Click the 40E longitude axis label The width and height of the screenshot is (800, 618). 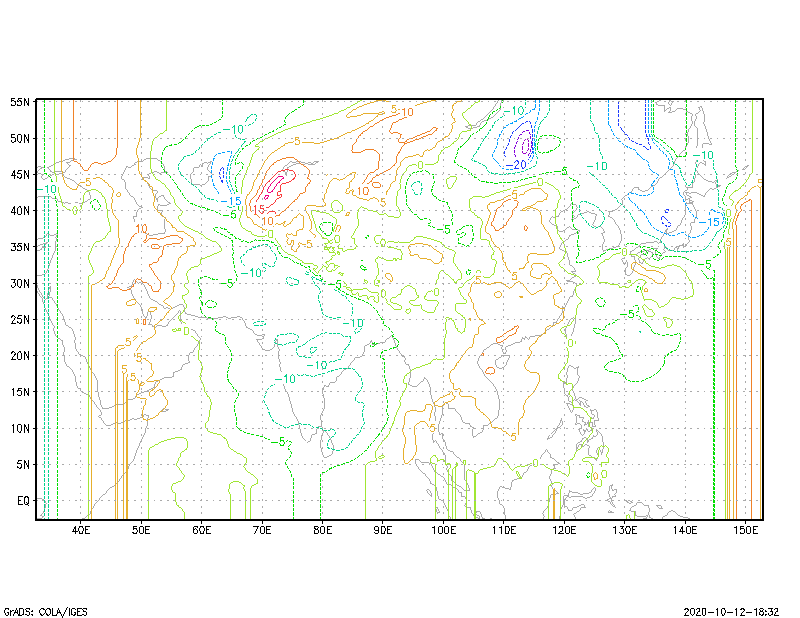pos(81,530)
